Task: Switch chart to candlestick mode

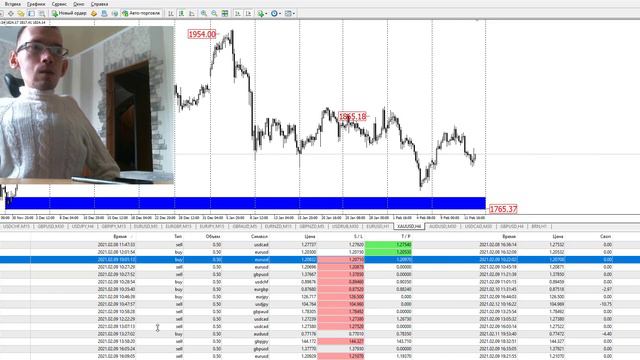Action: [x=182, y=13]
